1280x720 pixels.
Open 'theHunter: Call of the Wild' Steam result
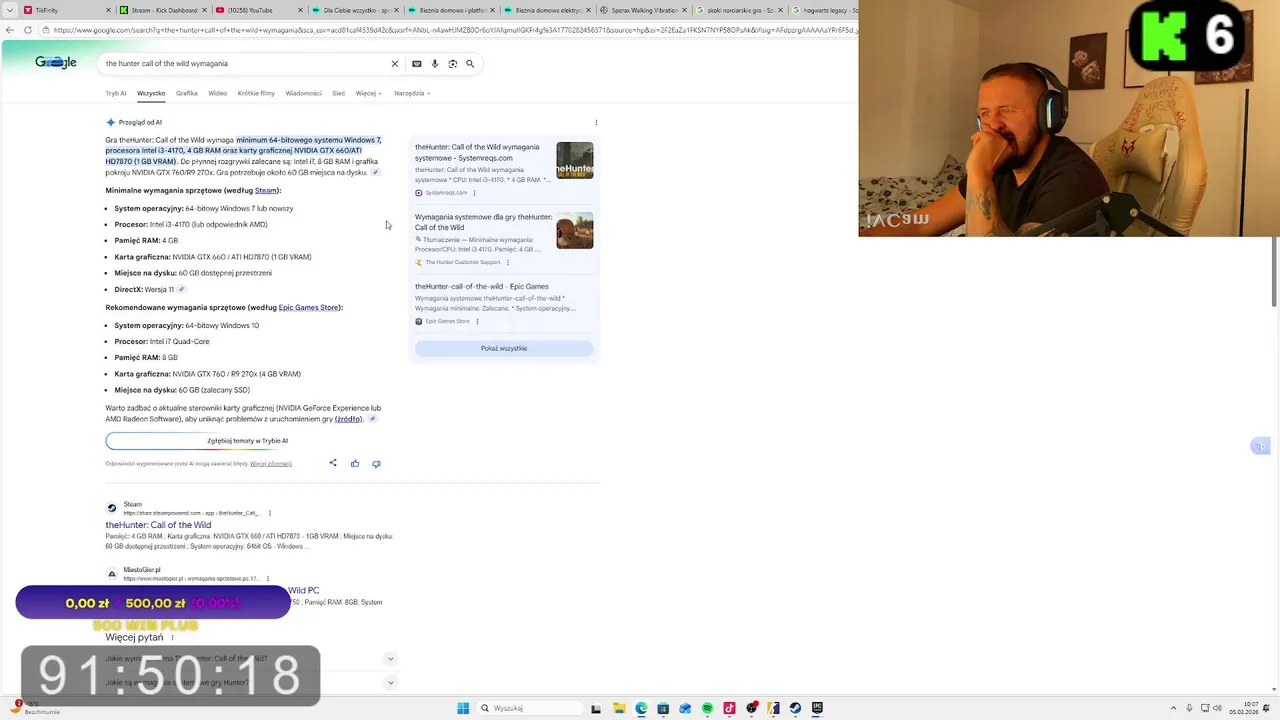[x=158, y=525]
